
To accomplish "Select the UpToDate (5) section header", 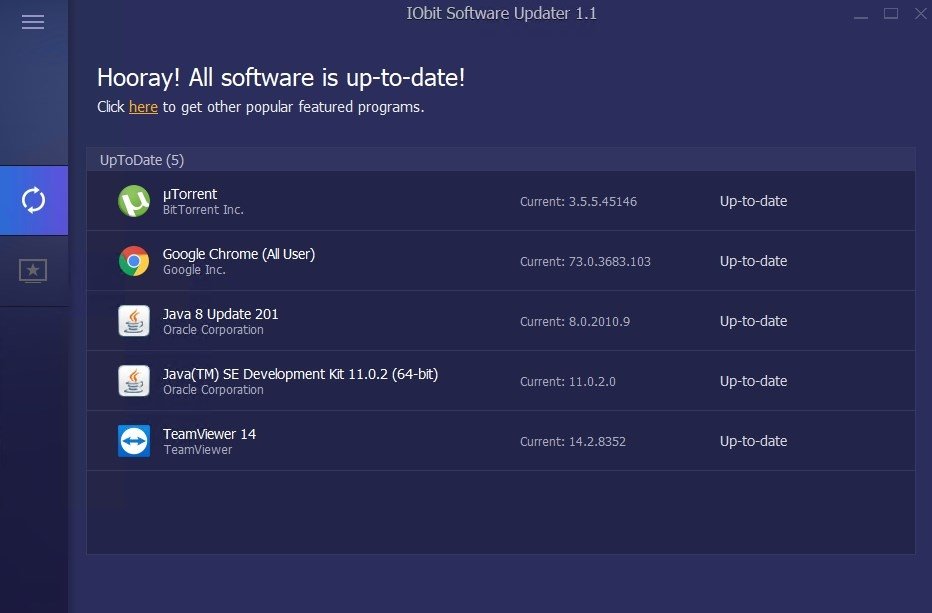I will [500, 160].
